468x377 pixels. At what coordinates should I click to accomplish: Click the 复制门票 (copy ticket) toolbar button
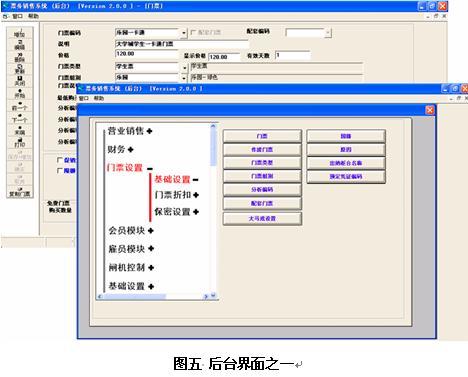20,192
